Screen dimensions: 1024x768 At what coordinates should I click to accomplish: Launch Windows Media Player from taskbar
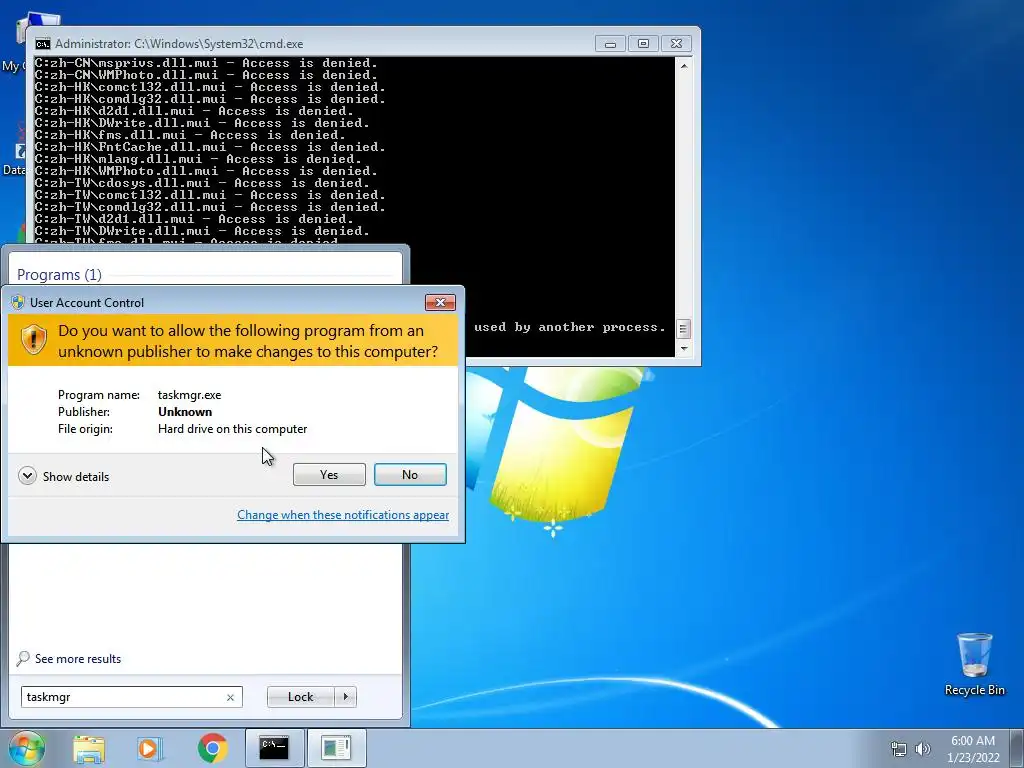(x=150, y=748)
